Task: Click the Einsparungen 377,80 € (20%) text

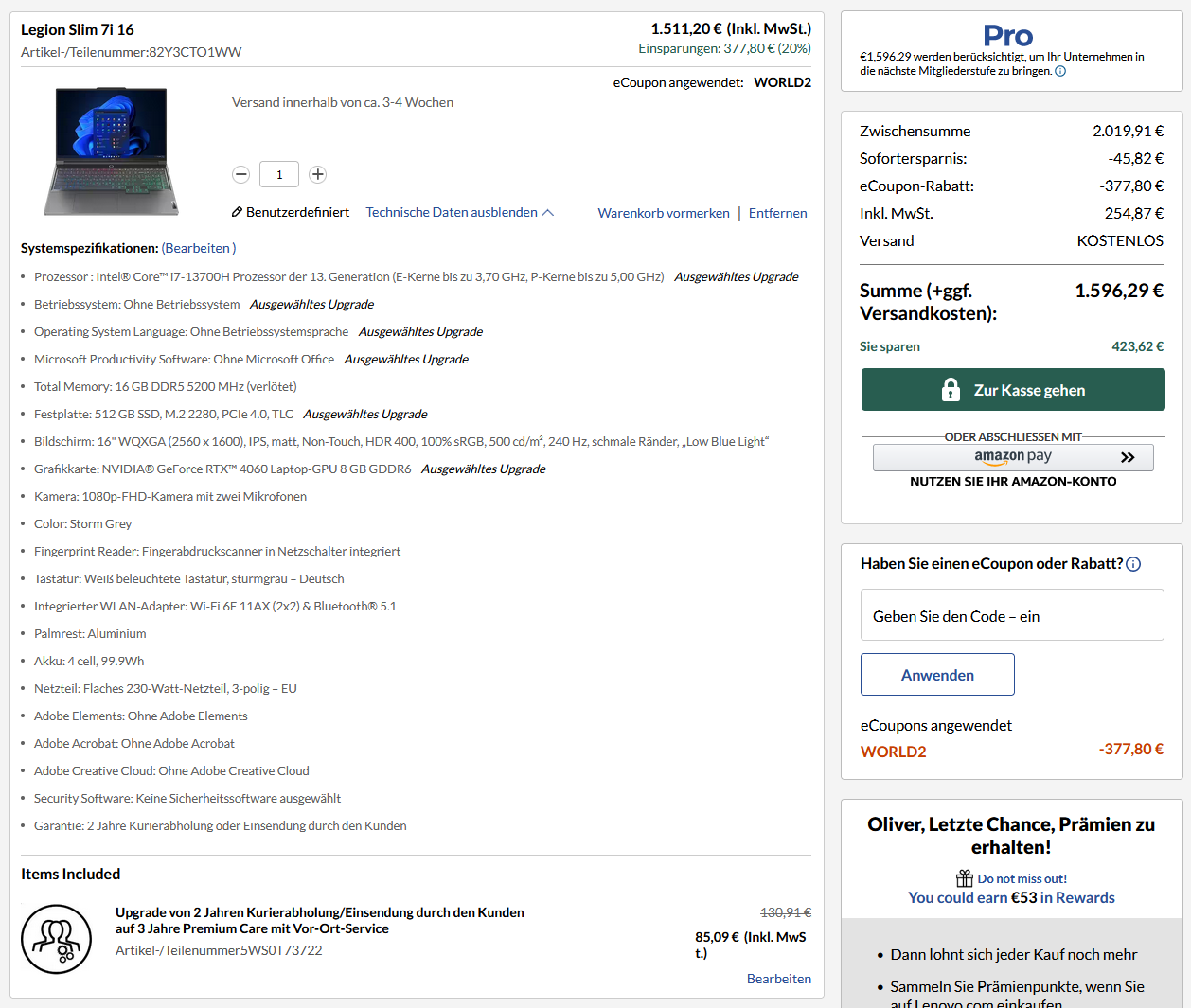Action: [724, 48]
